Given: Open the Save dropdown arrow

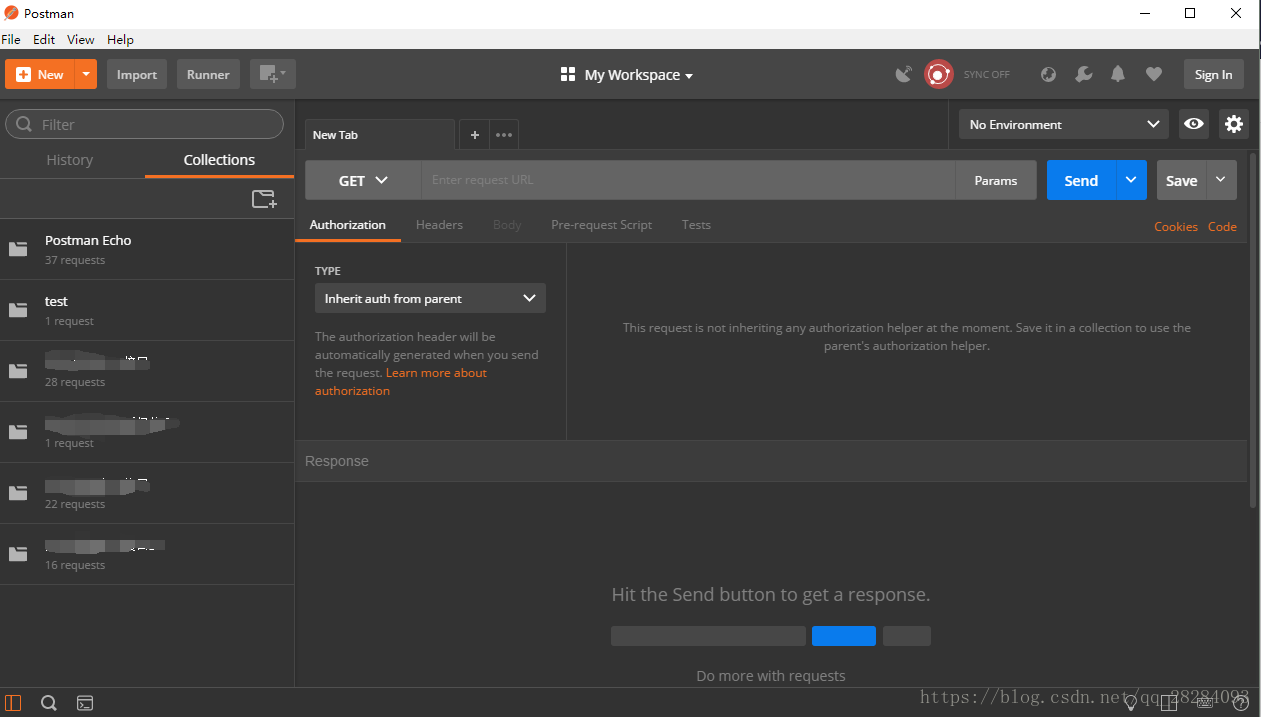Looking at the screenshot, I should pos(1221,180).
